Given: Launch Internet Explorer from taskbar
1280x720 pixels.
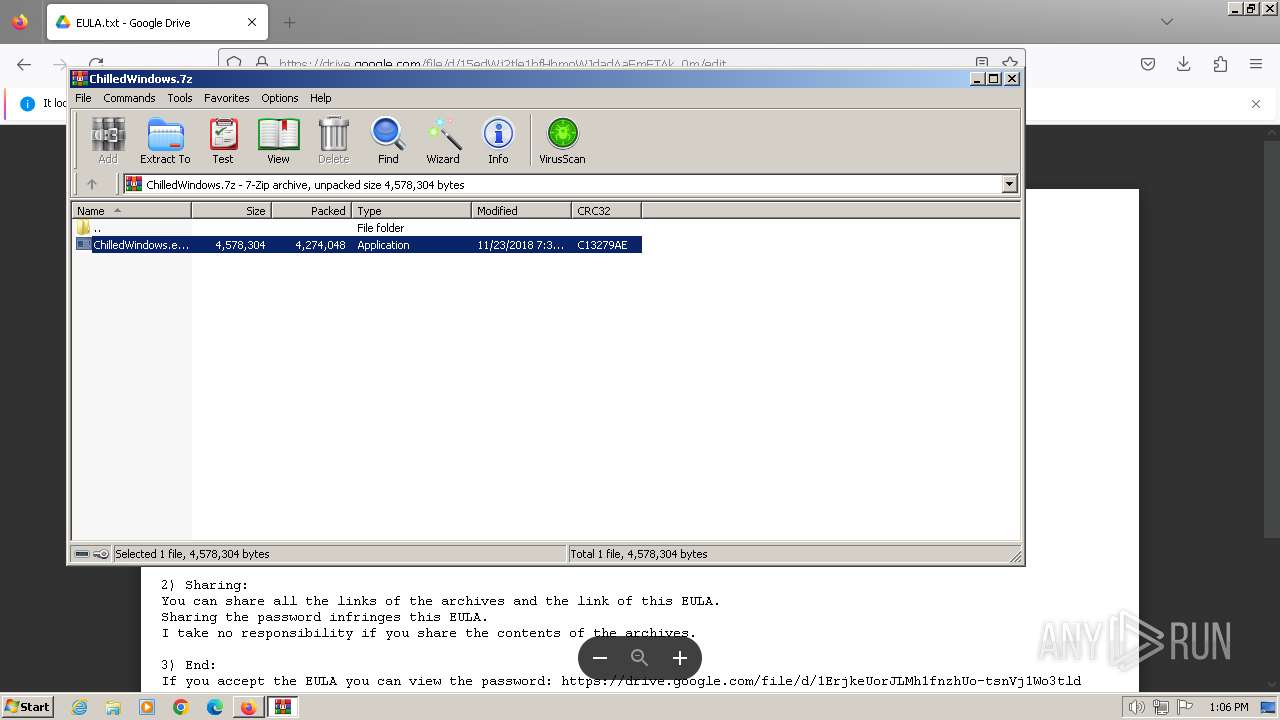Looking at the screenshot, I should [x=80, y=707].
